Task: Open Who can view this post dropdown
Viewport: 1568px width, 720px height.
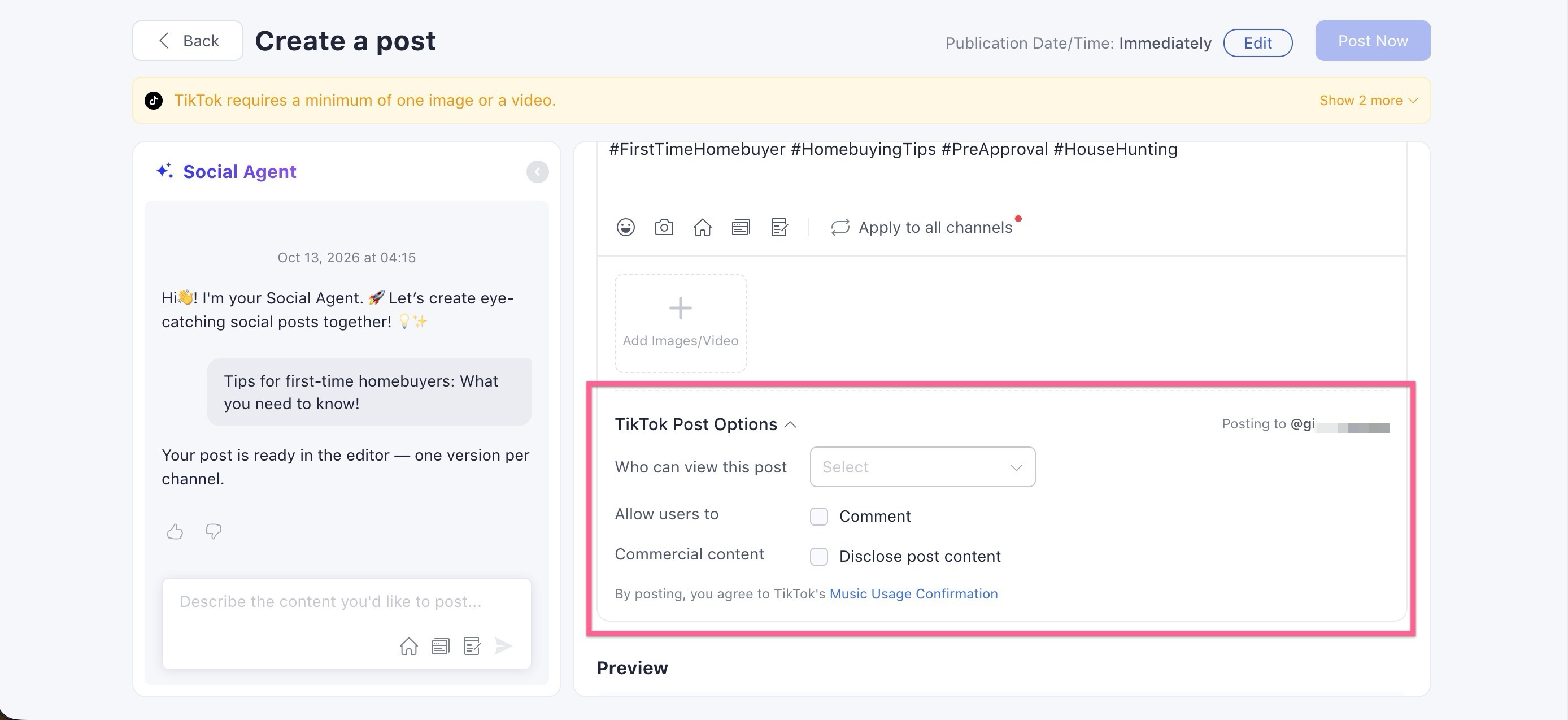Action: click(922, 467)
